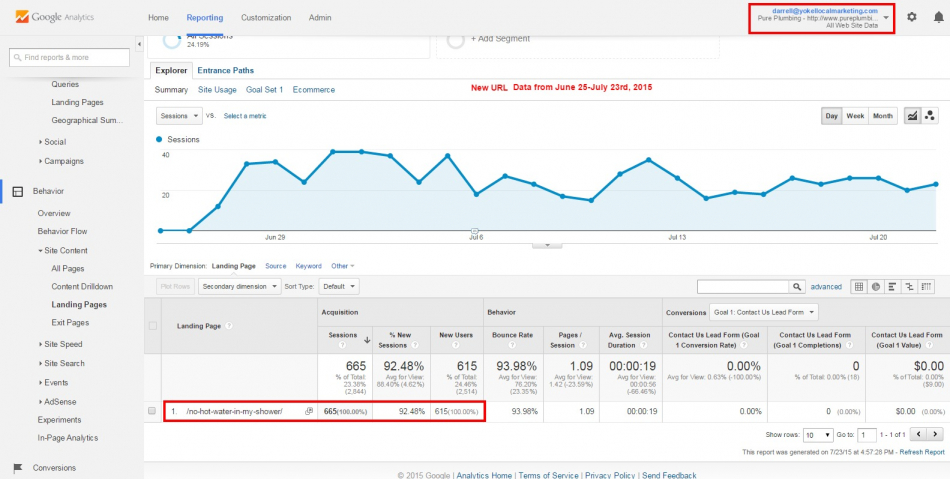Switch to the Entrance Paths tab
Screen dimensions: 950x479
pyautogui.click(x=225, y=71)
